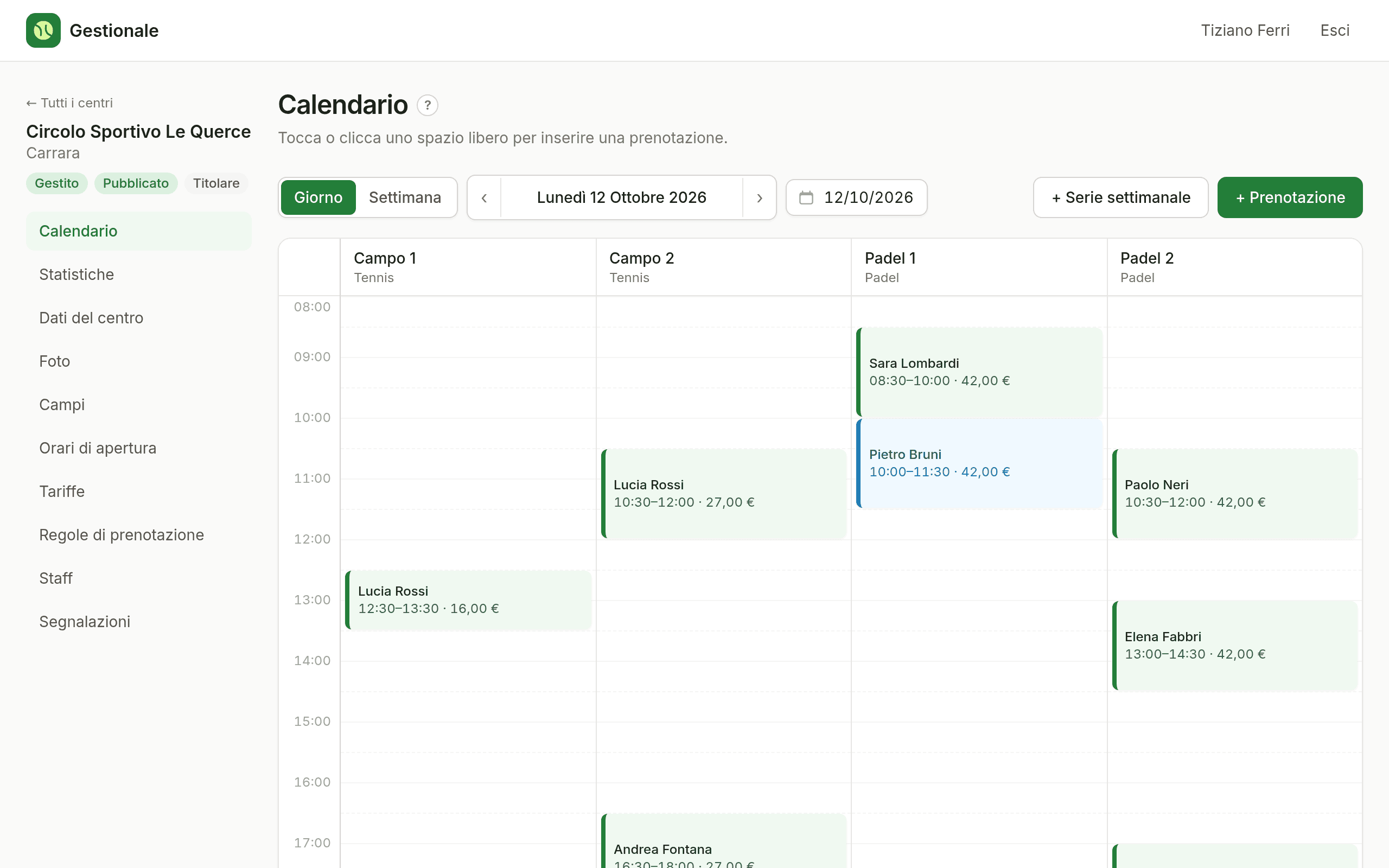
Task: Click the Titolare role badge
Action: click(216, 184)
